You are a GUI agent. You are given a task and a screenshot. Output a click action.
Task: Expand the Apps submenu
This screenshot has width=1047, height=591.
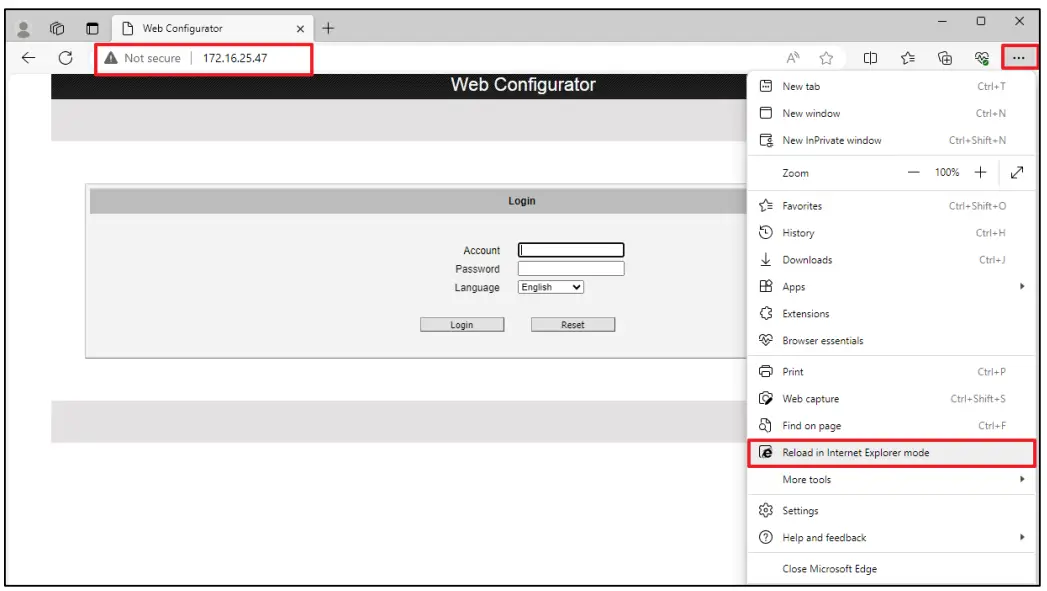click(x=890, y=287)
